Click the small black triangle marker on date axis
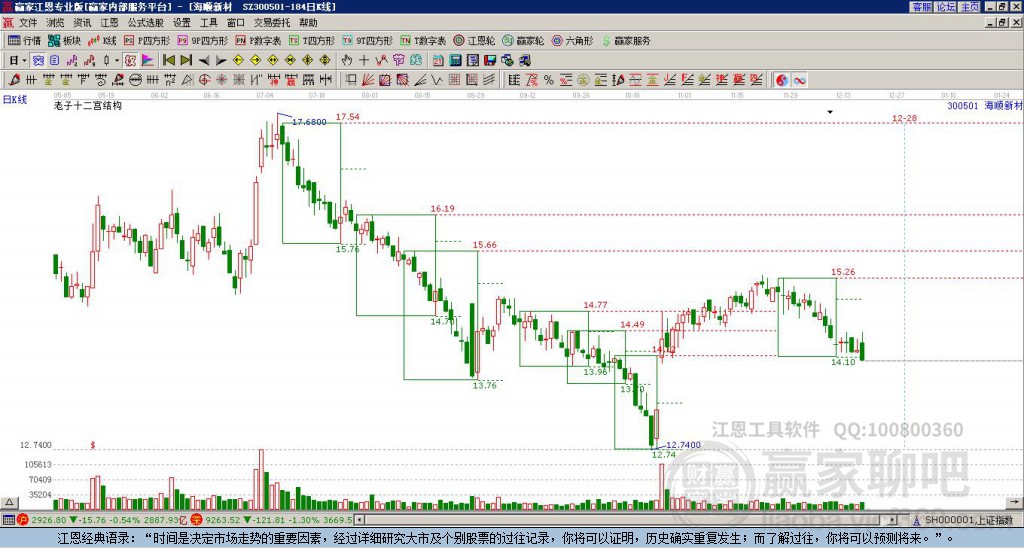 point(830,112)
